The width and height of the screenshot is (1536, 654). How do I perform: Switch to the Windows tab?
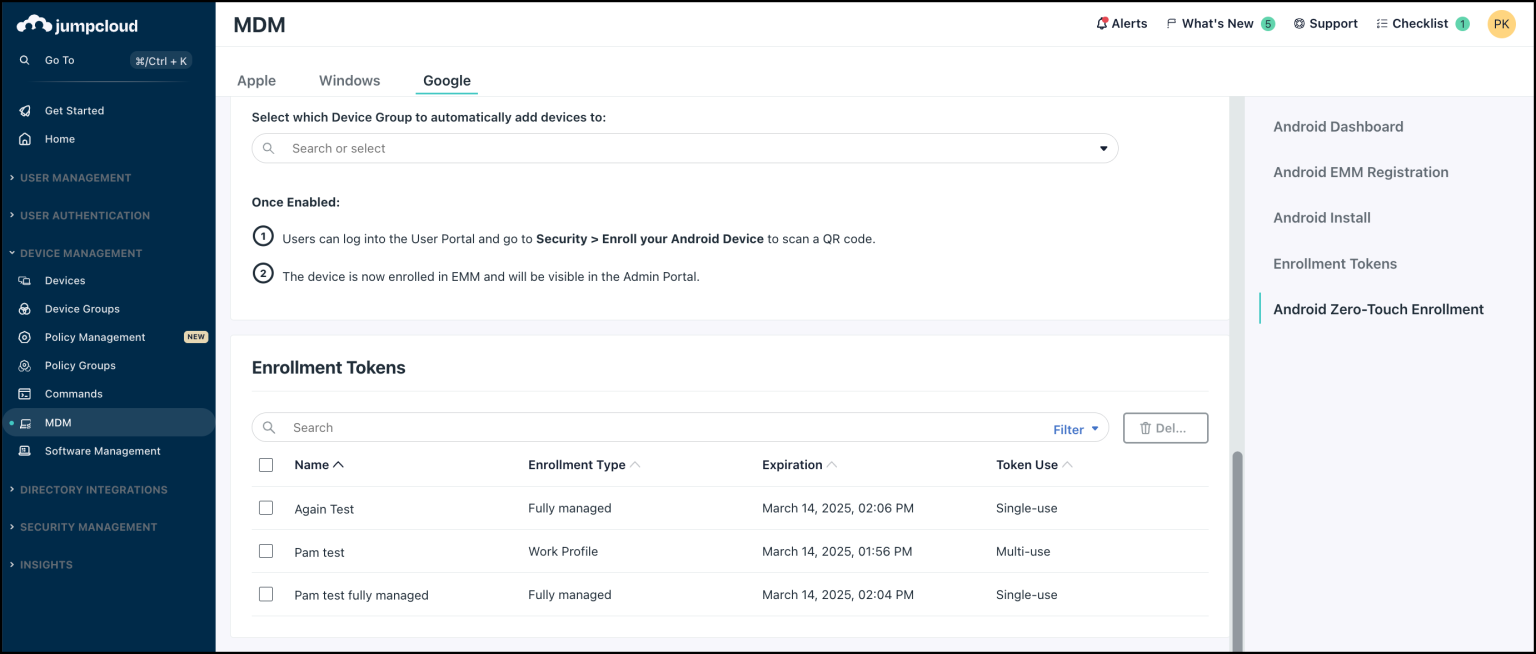pyautogui.click(x=349, y=80)
